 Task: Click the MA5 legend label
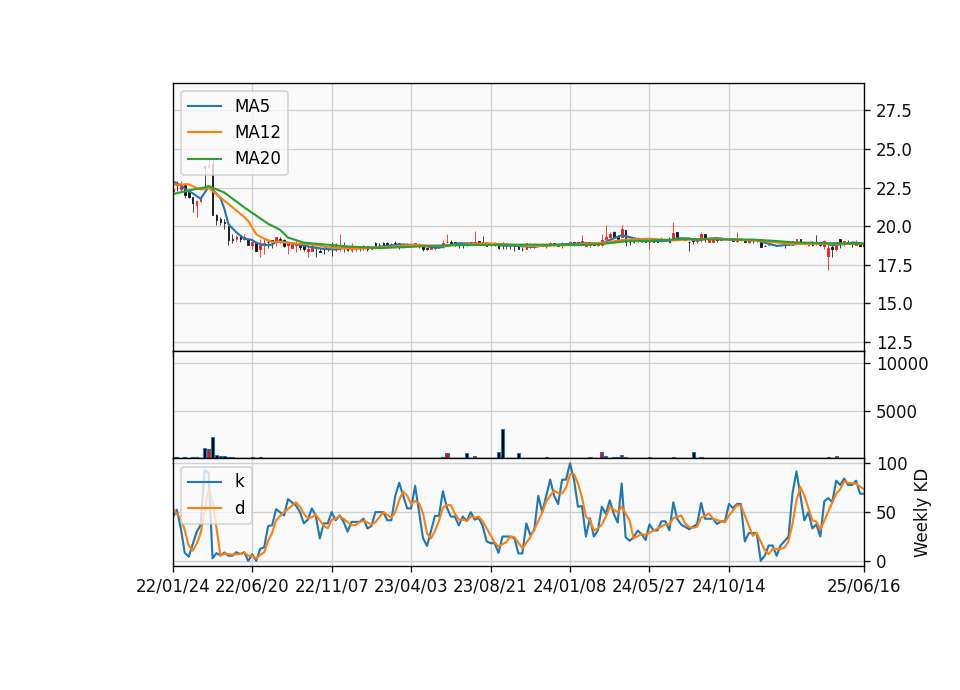(x=252, y=106)
